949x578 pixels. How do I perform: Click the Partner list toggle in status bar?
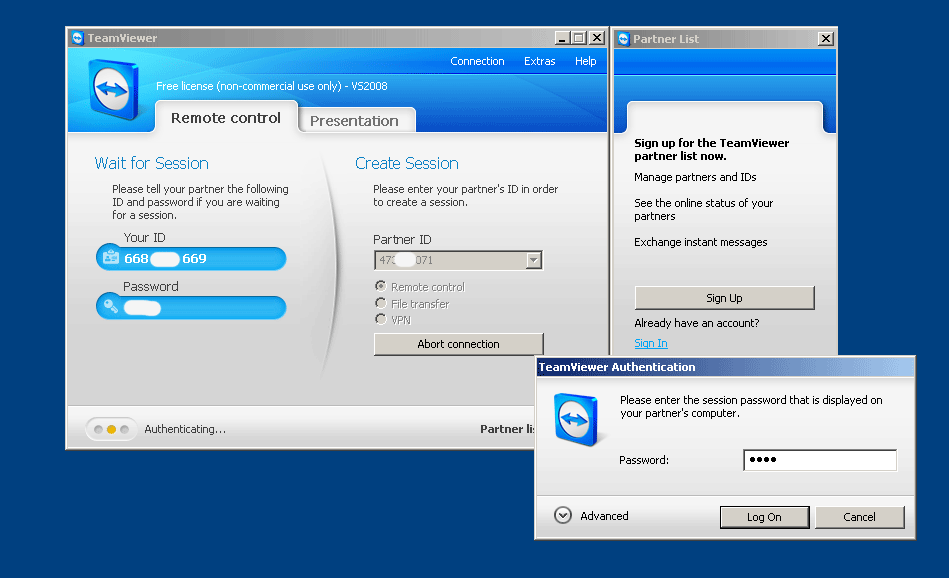[507, 429]
